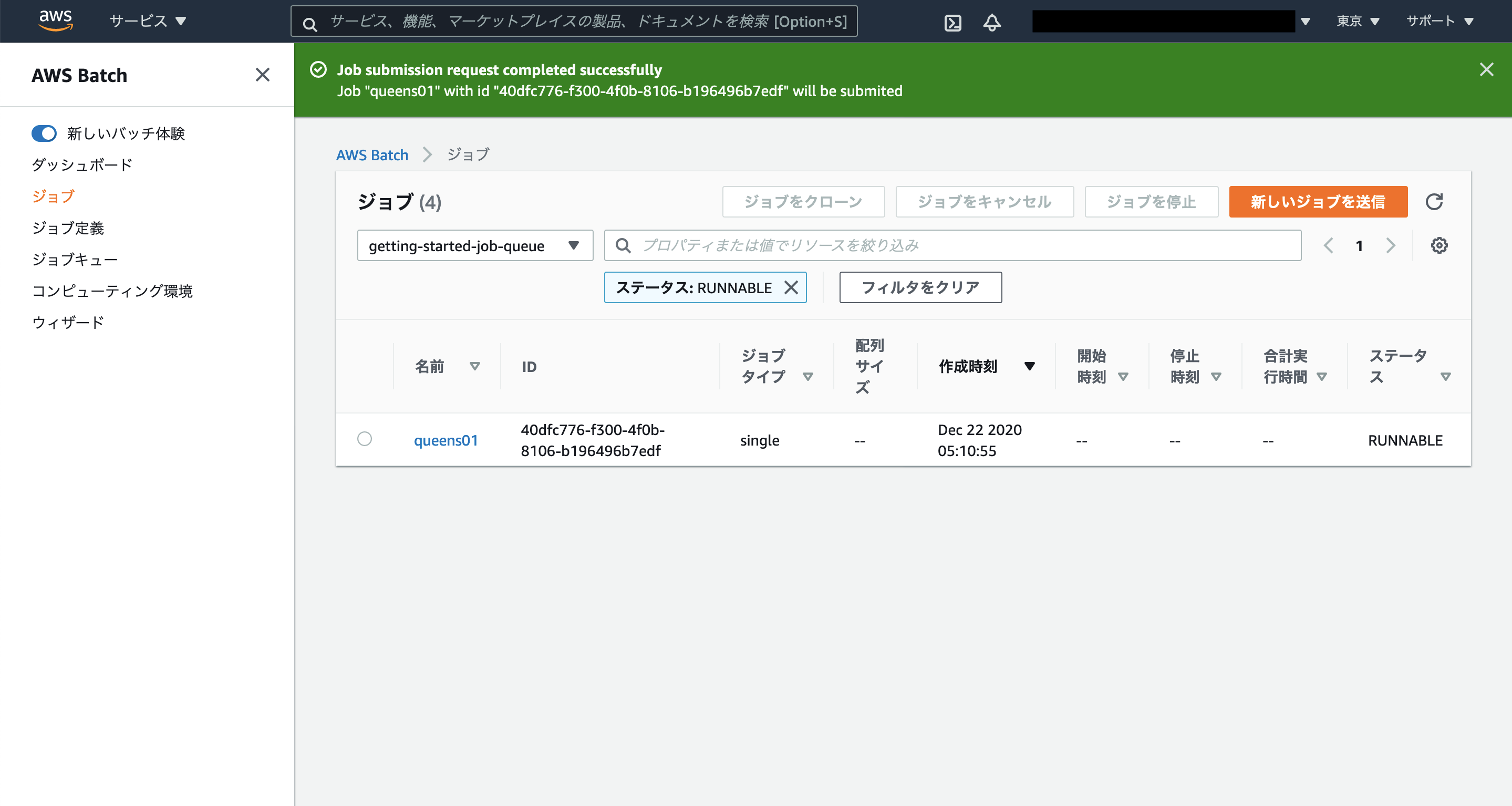
Task: Sort by ジョブタイプ column
Action: pos(807,377)
